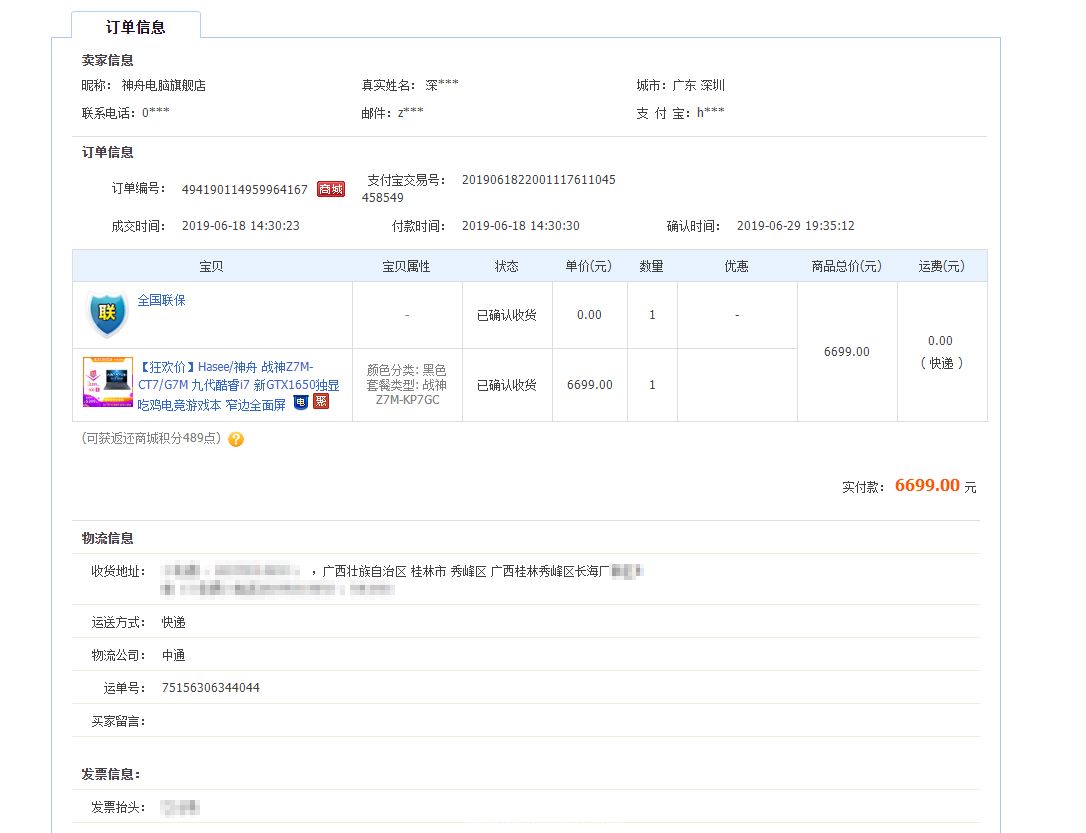Click the 已确认收货 status in laptop row
Image resolution: width=1086 pixels, height=833 pixels.
tap(507, 385)
